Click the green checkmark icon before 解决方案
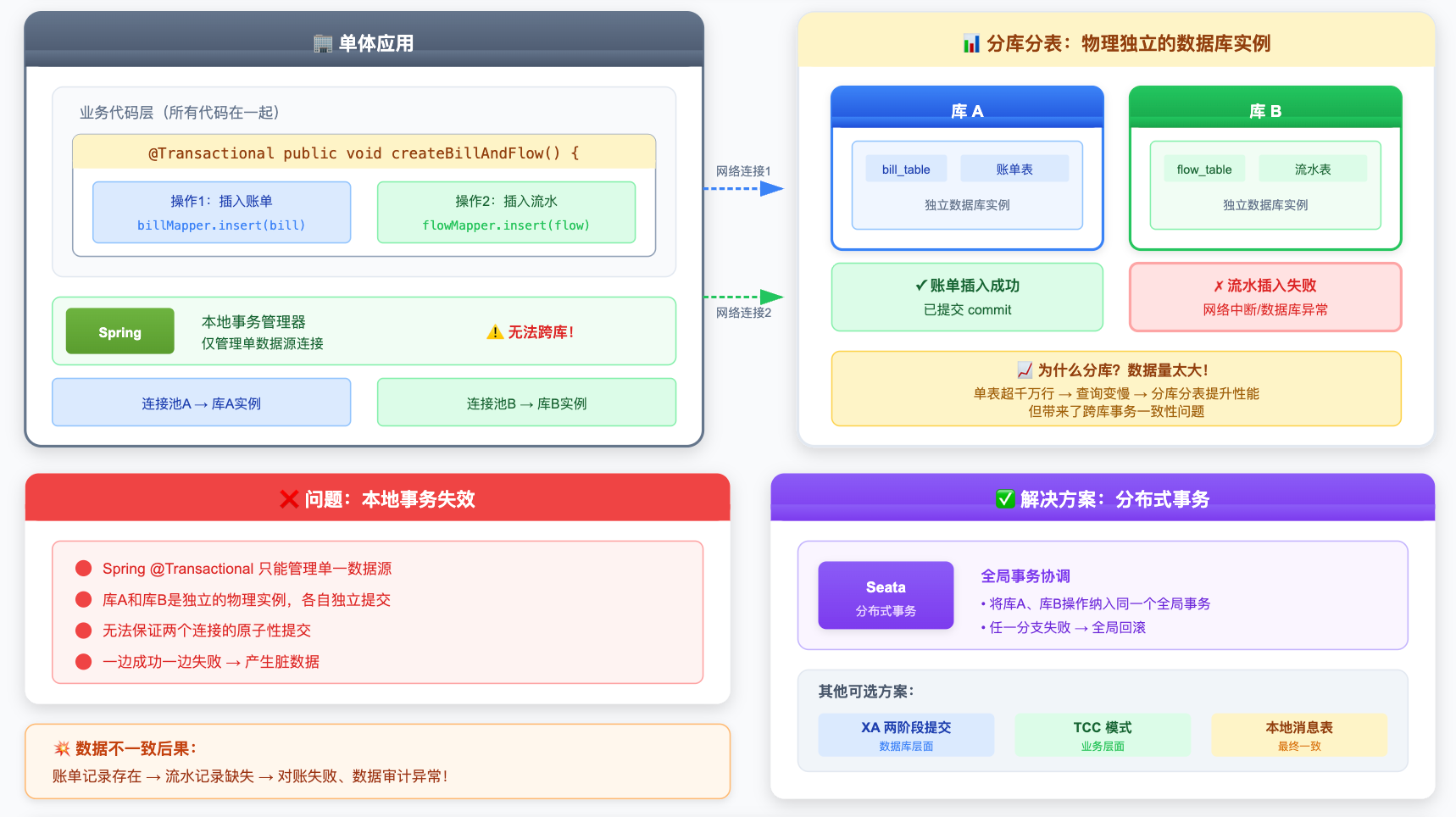Screen dimensions: 1456x817 [1005, 499]
